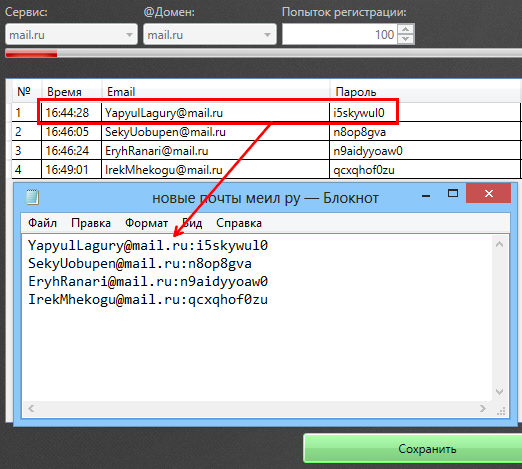Viewport: 522px width, 469px height.
Task: Click Notepad horizontal scroll right arrow
Action: (482, 408)
